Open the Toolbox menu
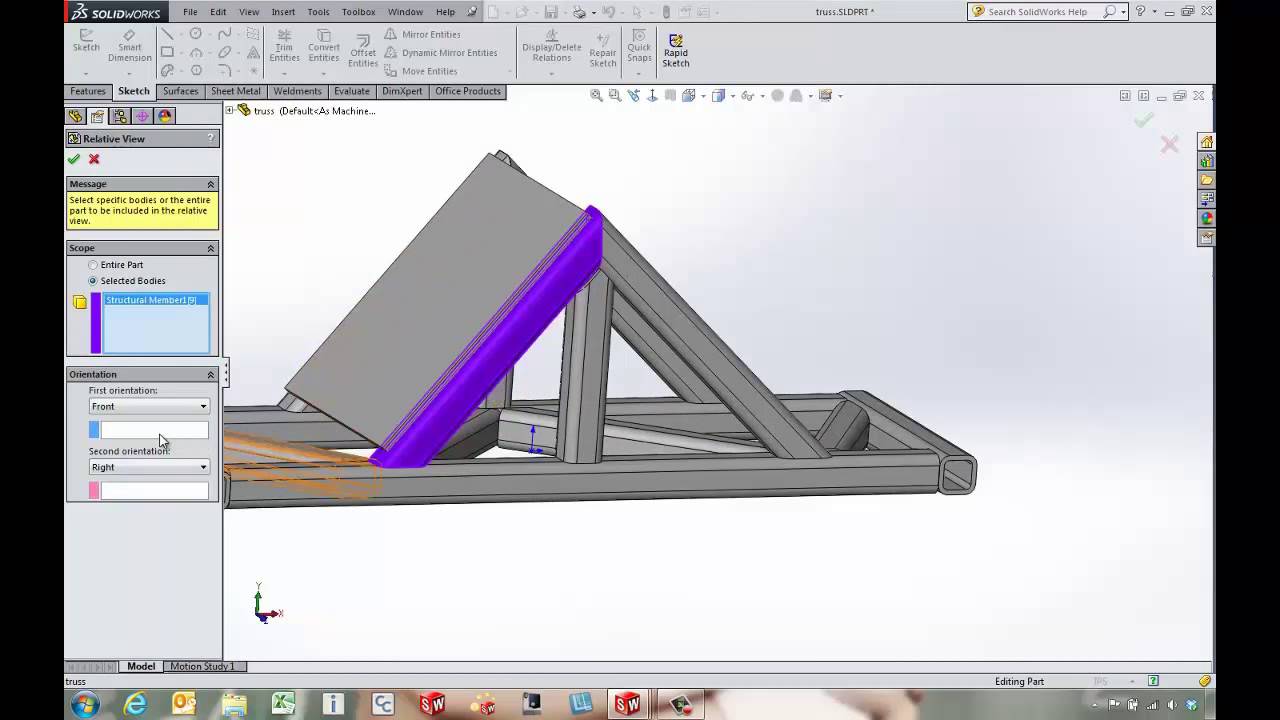This screenshot has height=720, width=1280. (x=358, y=12)
